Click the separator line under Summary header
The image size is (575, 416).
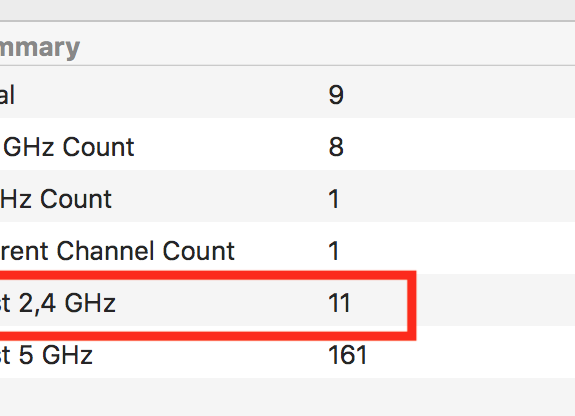288,66
